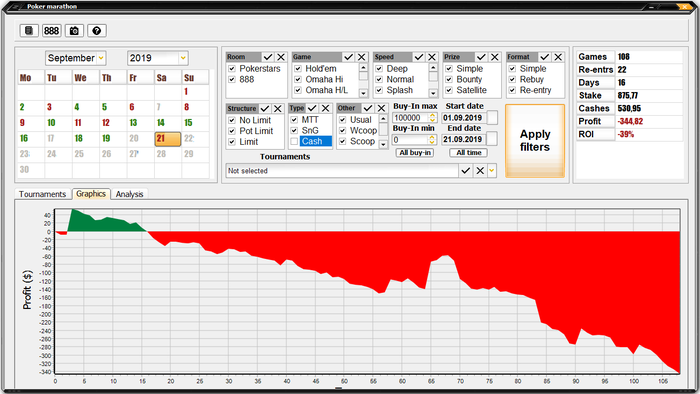Check all Structure filters
Screen dimensions: 700x394
point(265,108)
